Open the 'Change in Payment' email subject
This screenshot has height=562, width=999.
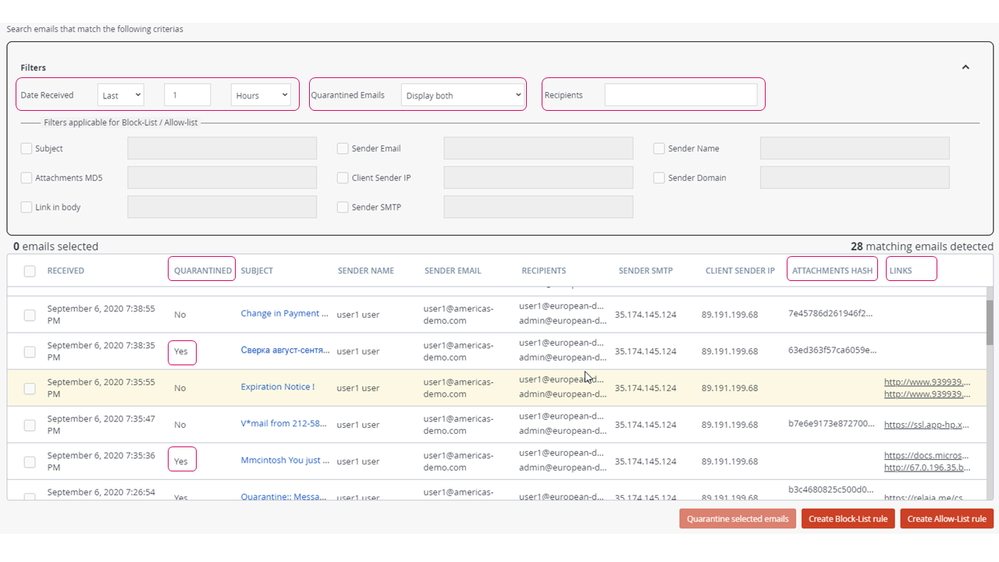click(x=284, y=313)
